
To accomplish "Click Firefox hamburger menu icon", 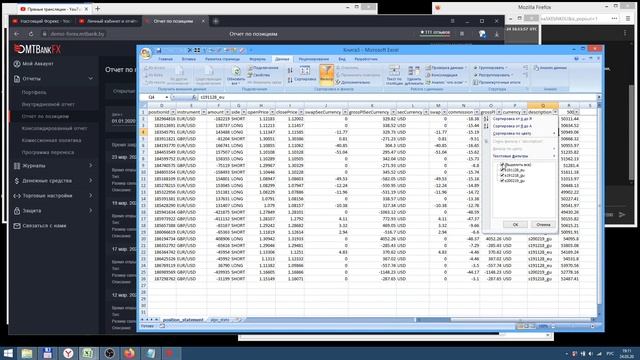I will click(x=628, y=18).
